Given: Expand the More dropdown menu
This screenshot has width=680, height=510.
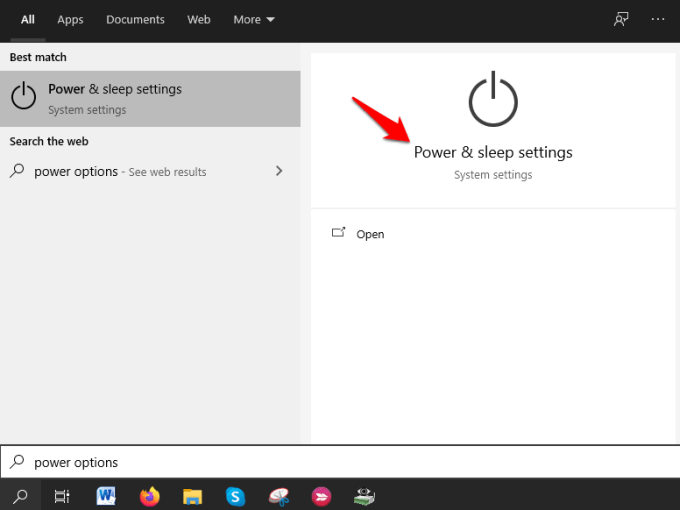Looking at the screenshot, I should [254, 20].
